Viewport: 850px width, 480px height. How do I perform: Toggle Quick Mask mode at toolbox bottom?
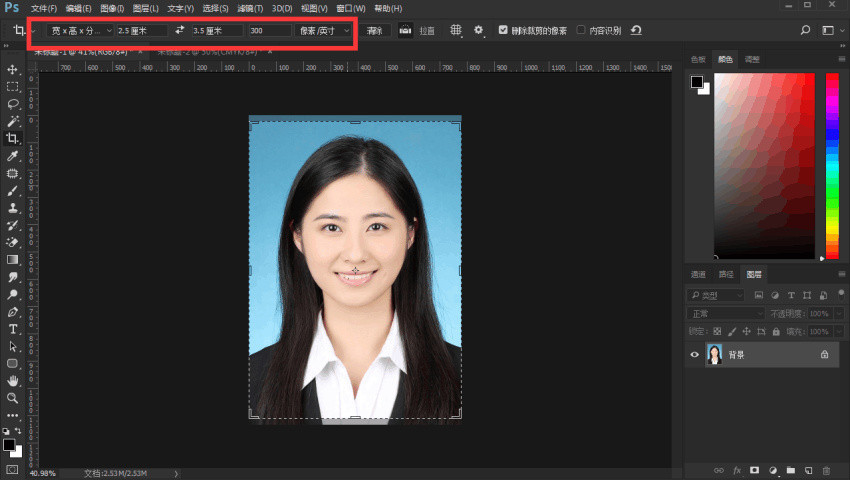(x=12, y=470)
